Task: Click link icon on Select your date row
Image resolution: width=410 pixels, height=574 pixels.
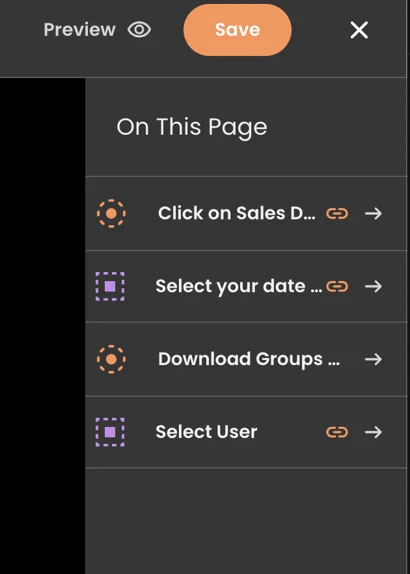Action: coord(337,286)
